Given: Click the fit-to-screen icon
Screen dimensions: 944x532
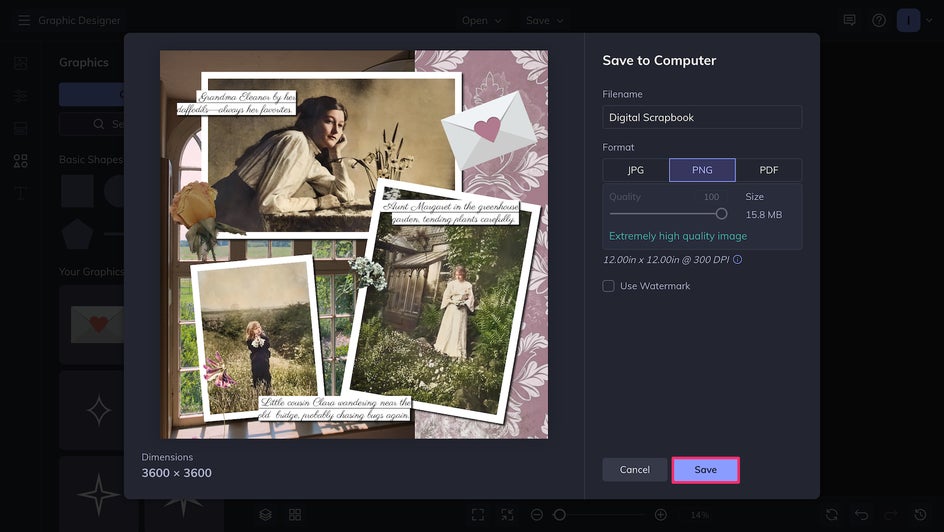Looking at the screenshot, I should coord(478,515).
